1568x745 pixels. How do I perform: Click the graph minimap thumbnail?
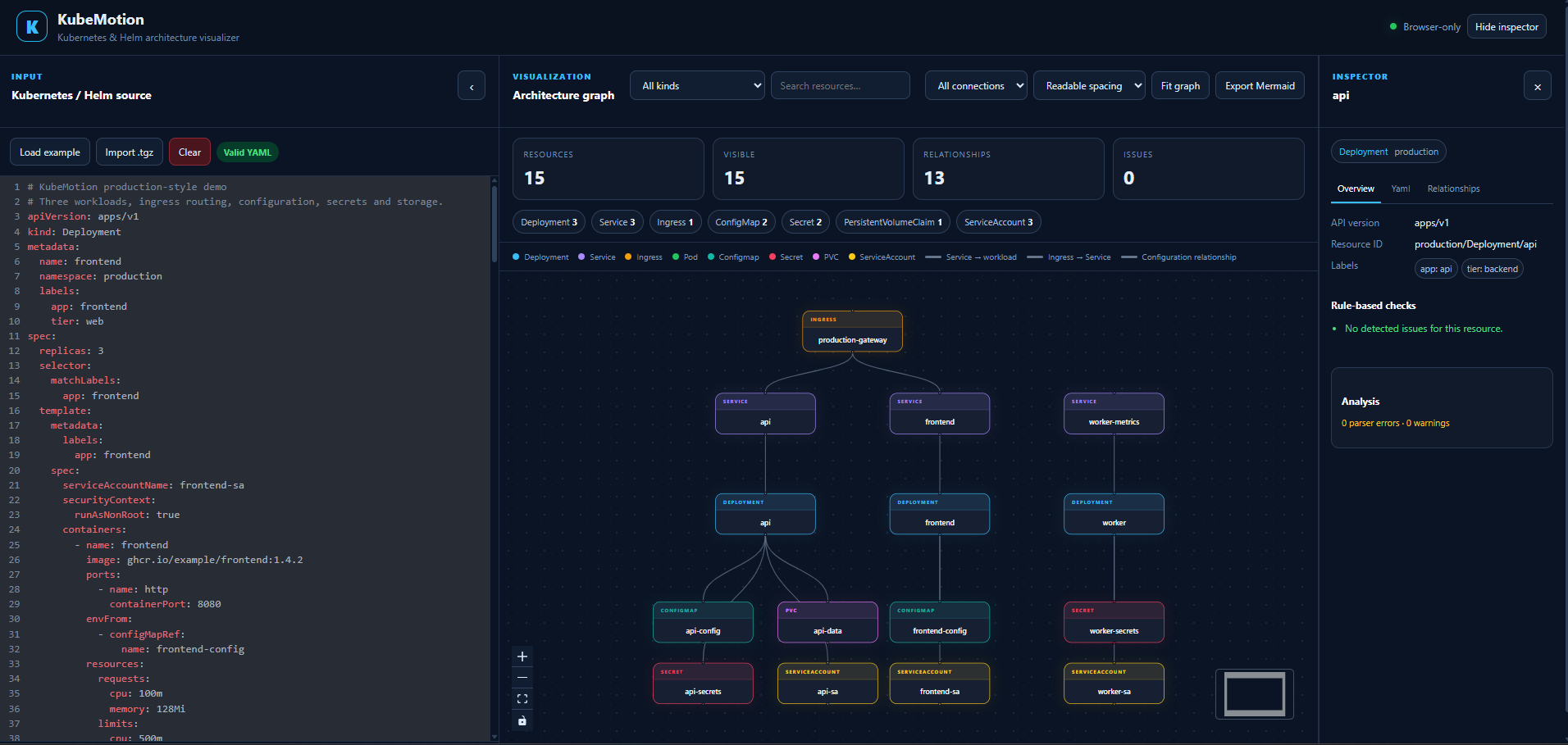coord(1255,694)
